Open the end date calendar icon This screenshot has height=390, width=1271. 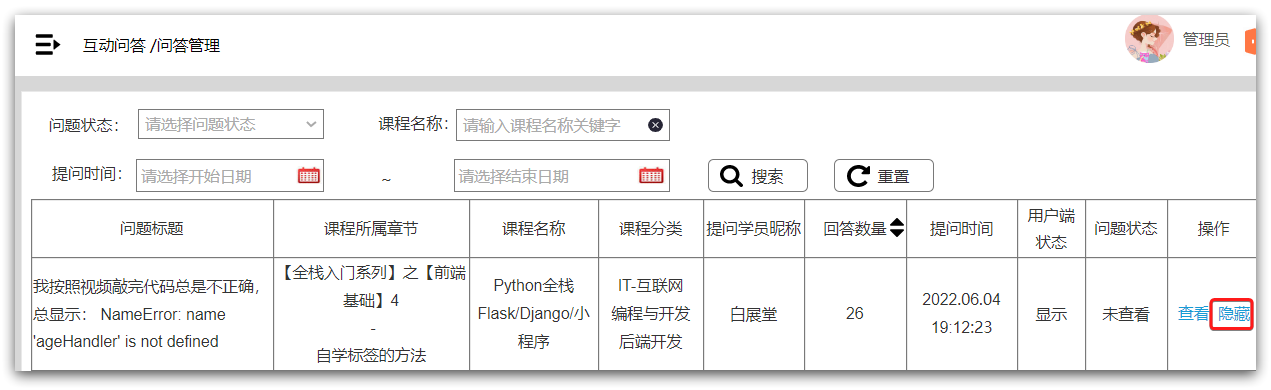click(651, 176)
